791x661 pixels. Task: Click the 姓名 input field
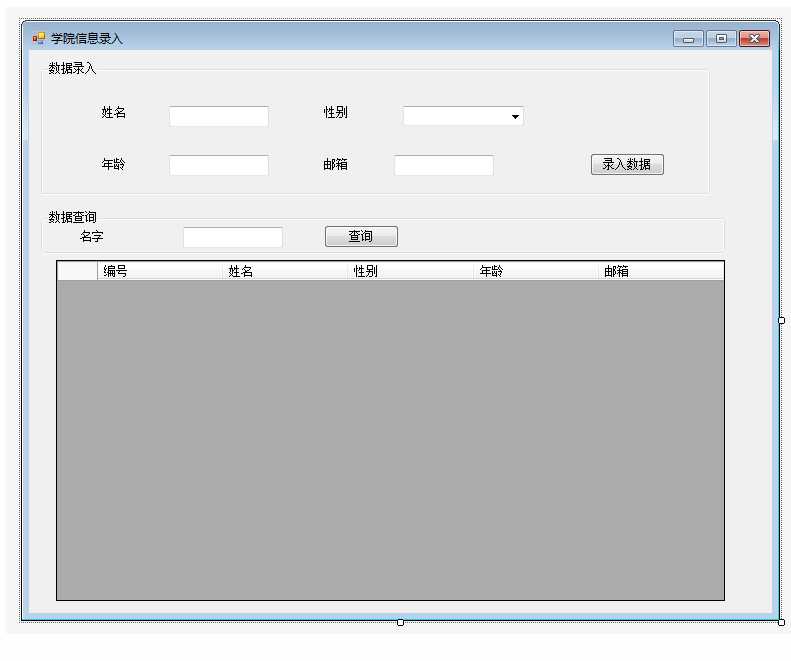tap(219, 116)
